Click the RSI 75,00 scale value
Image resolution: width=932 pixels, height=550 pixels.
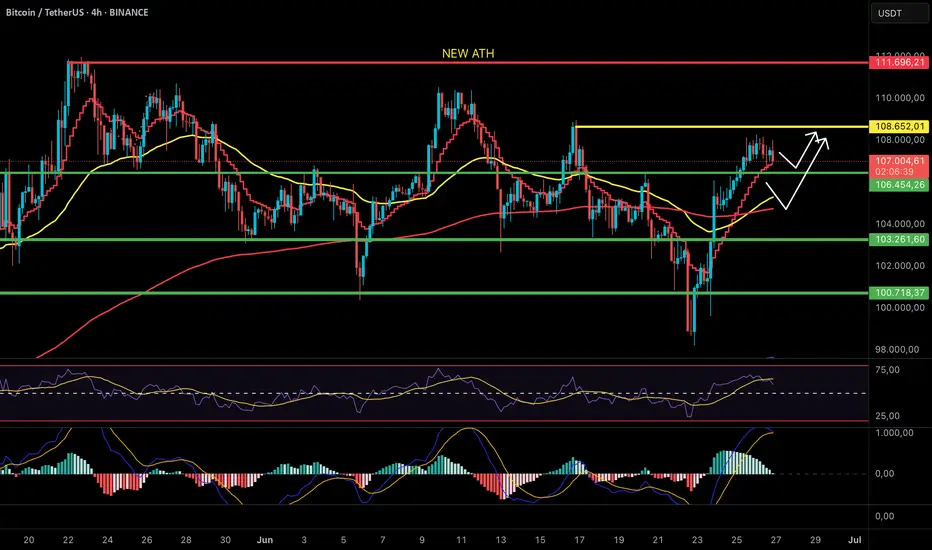click(x=887, y=370)
